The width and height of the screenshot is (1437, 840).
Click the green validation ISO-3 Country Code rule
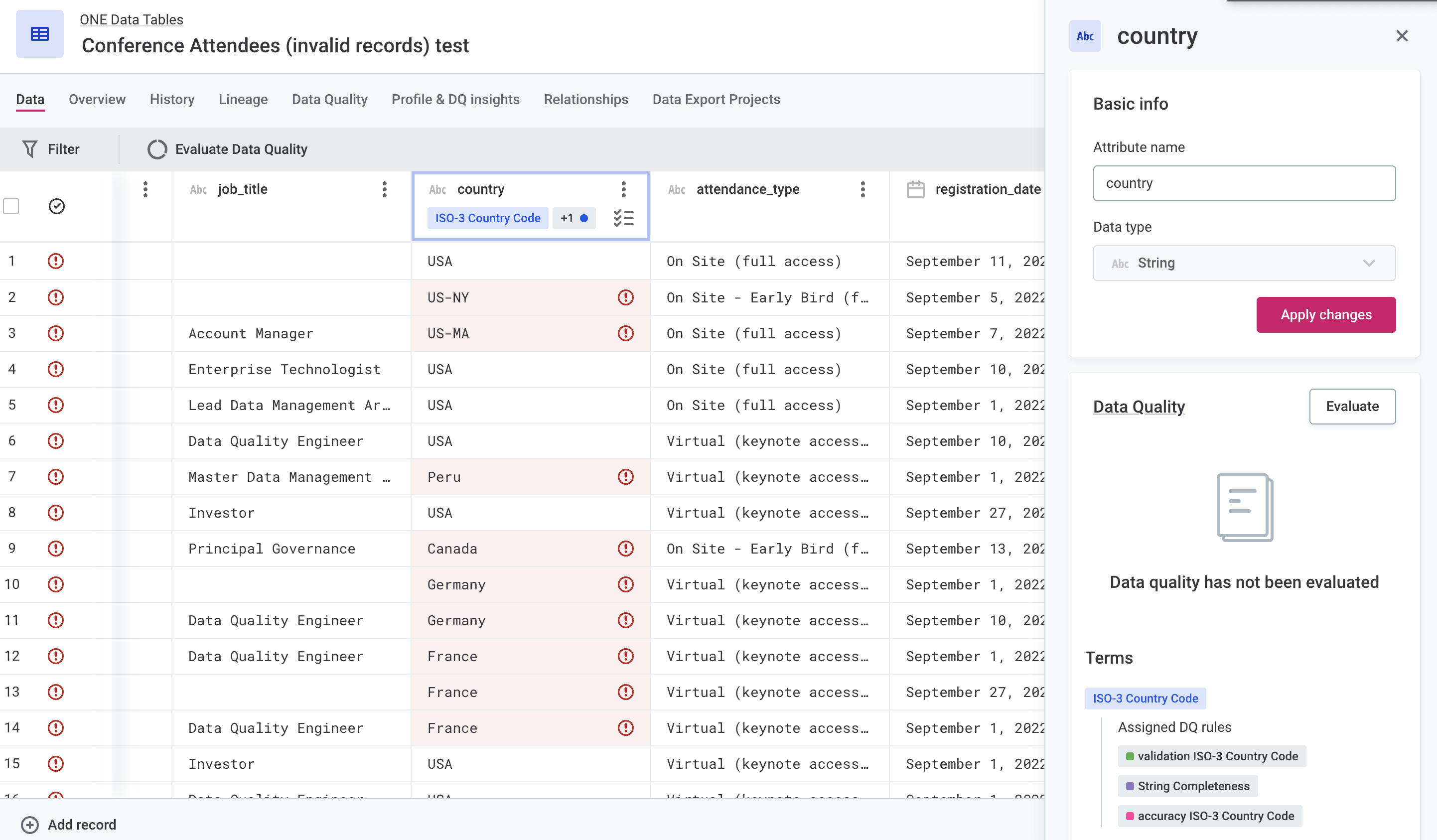point(1212,756)
